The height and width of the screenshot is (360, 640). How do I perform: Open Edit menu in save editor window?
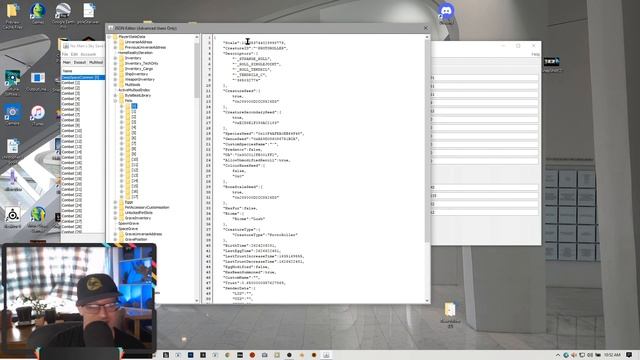pos(74,54)
